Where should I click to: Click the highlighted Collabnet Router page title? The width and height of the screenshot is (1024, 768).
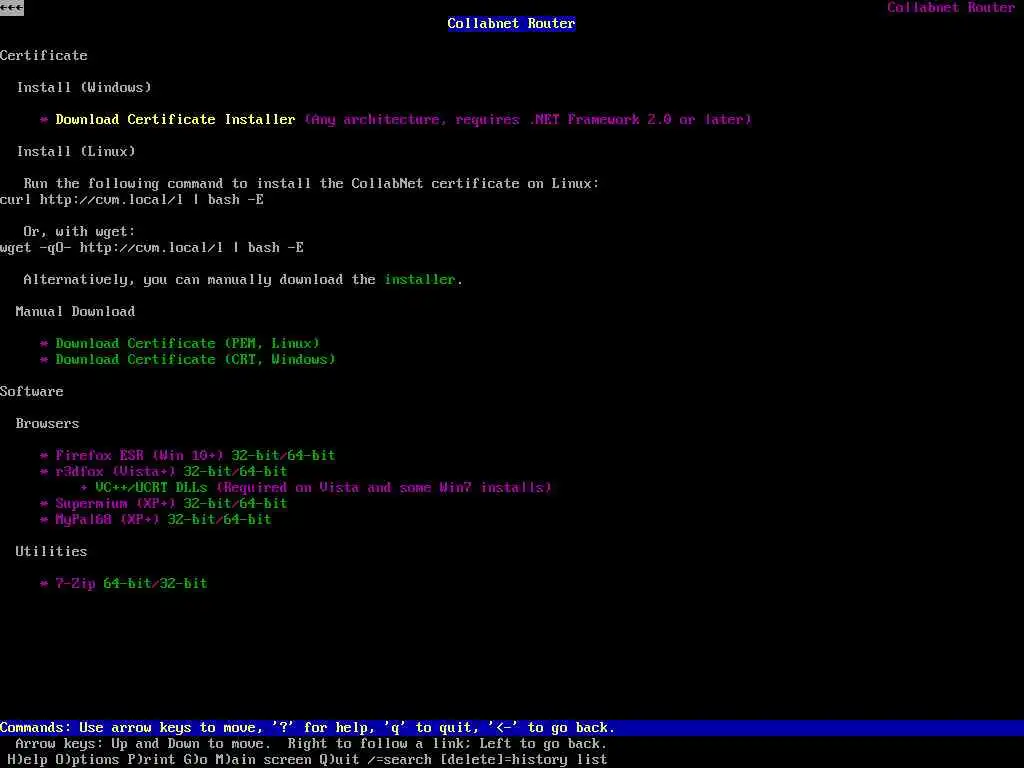click(511, 24)
